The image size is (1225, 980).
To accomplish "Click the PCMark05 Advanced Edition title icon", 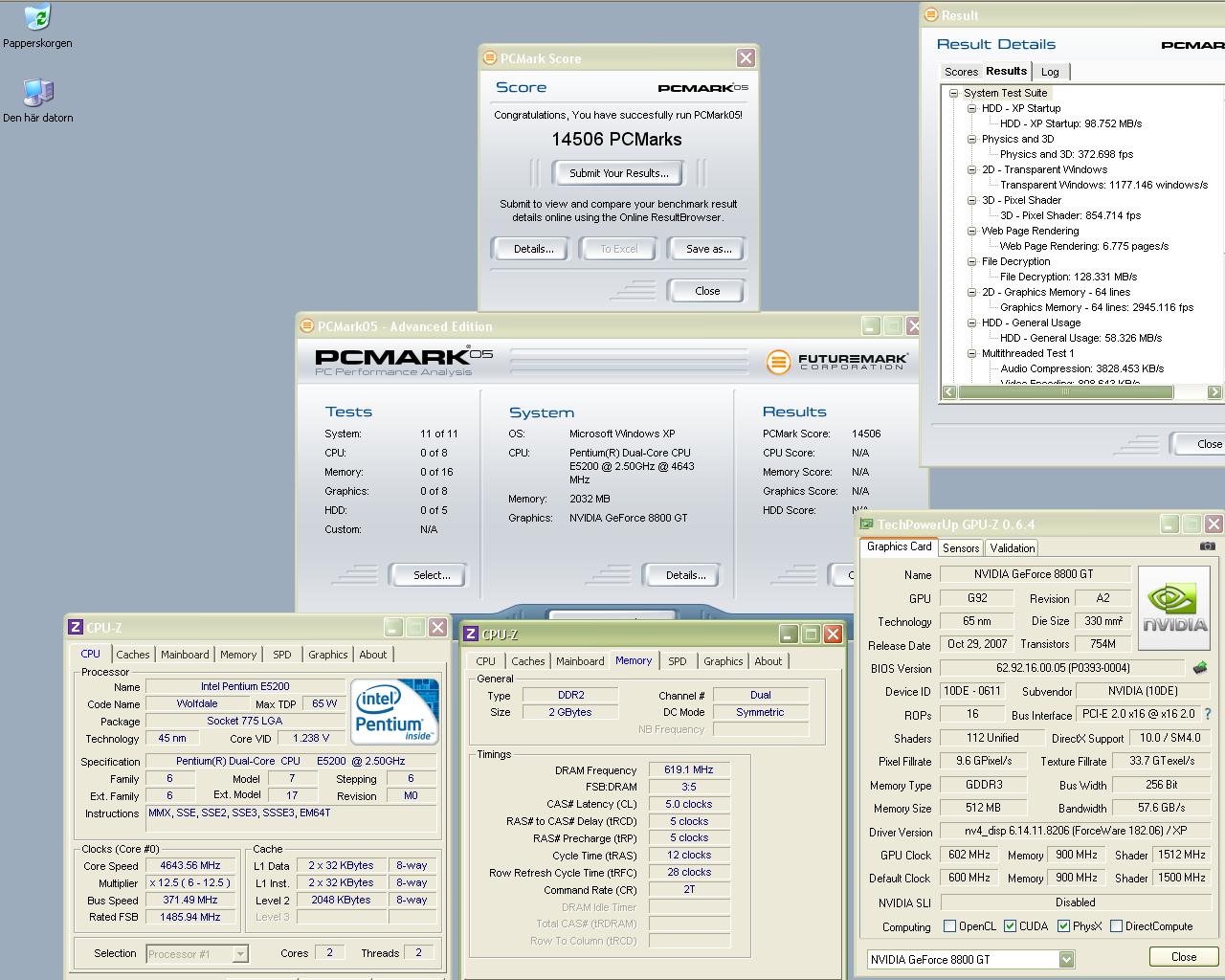I will (307, 326).
